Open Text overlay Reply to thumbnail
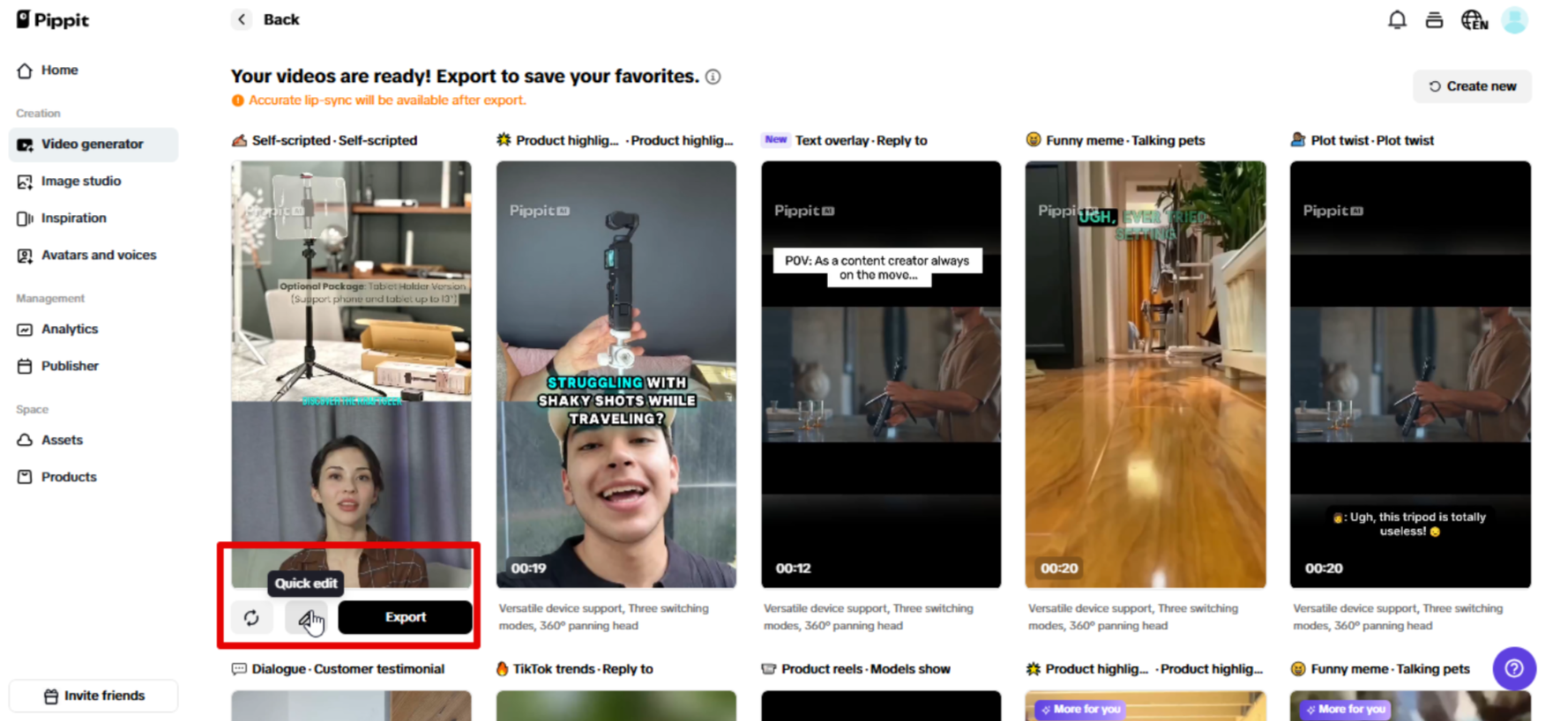The width and height of the screenshot is (1568, 721). point(881,374)
